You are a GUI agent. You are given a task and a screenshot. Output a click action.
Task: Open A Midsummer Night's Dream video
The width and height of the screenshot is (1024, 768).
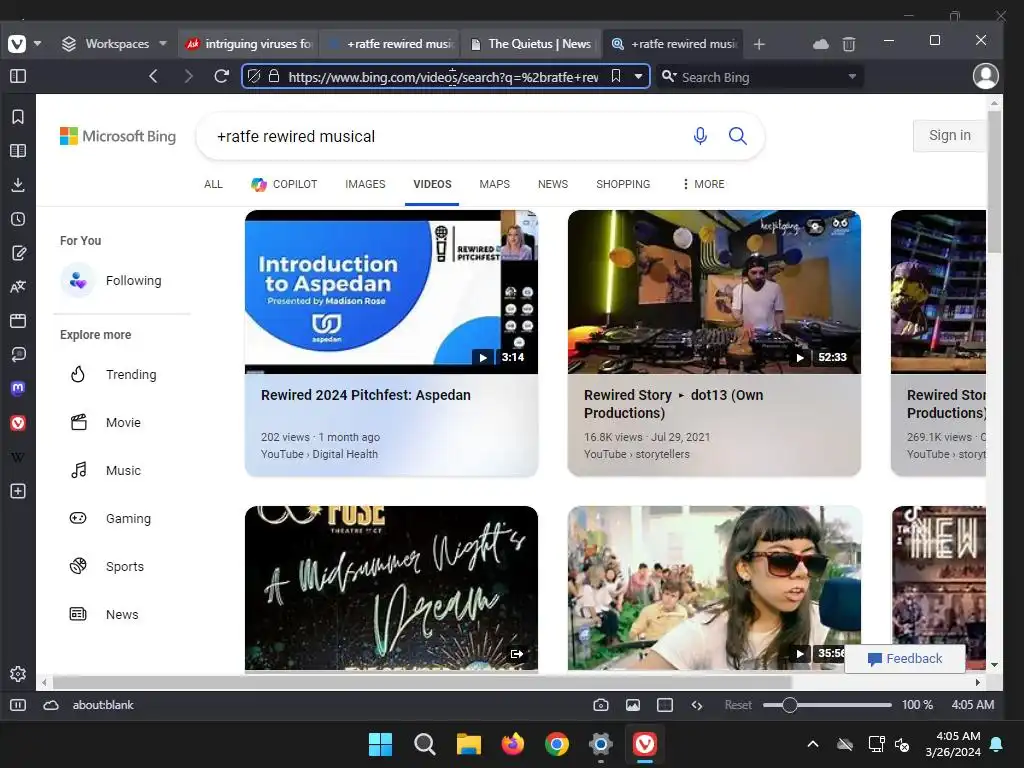point(391,588)
